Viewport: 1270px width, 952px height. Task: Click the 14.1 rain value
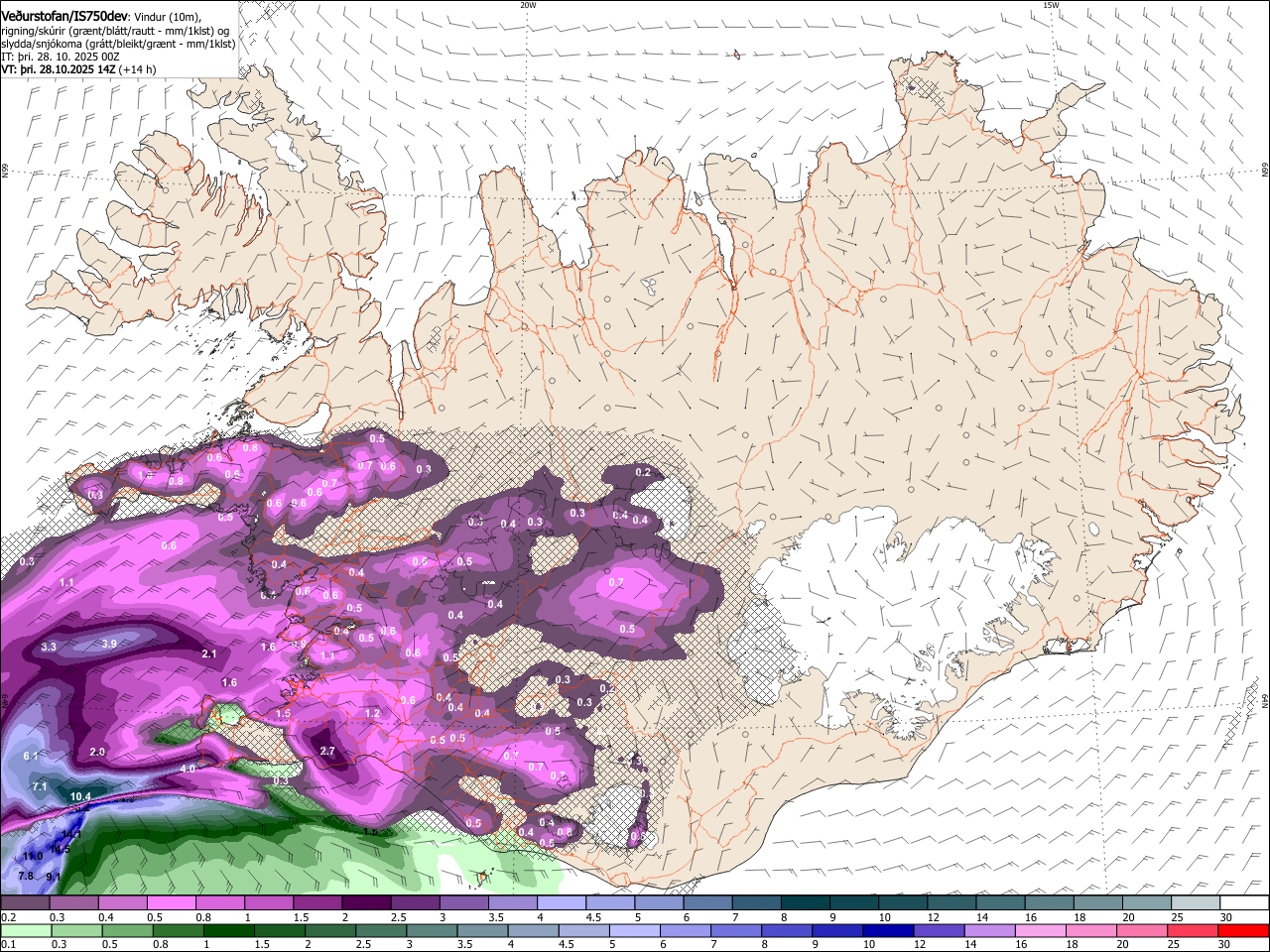click(x=71, y=836)
